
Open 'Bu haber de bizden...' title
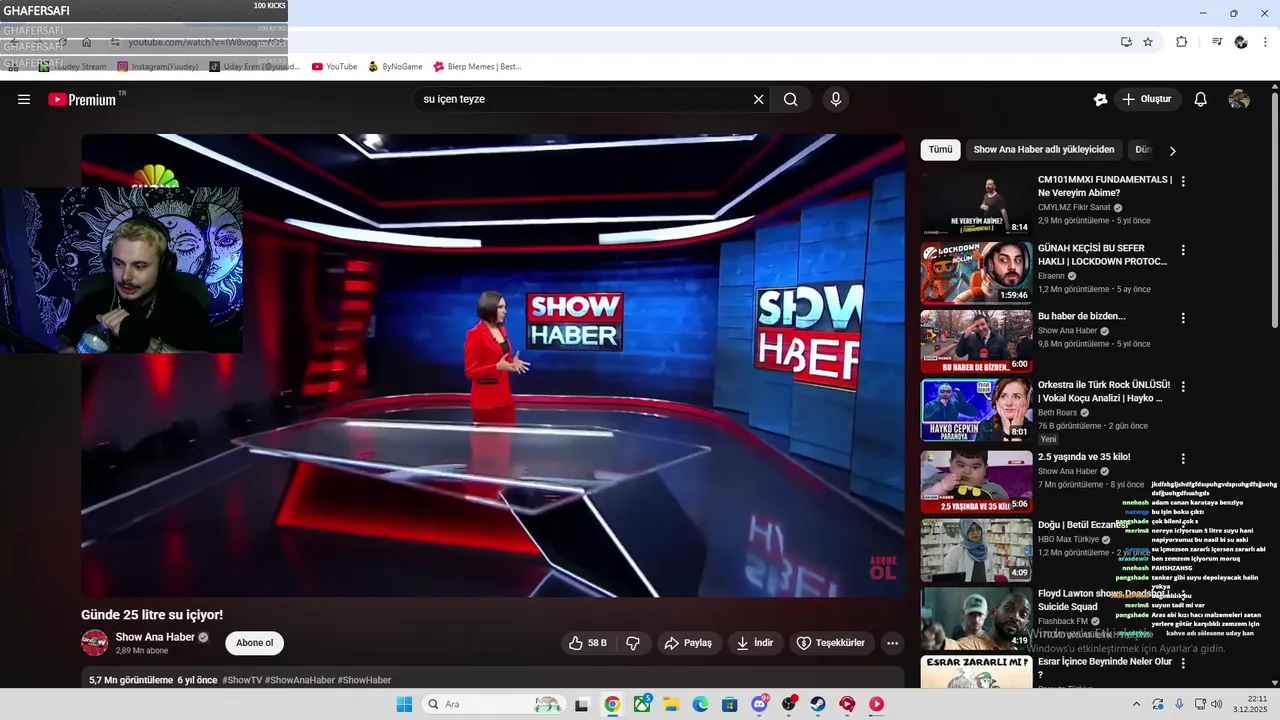tap(1082, 316)
